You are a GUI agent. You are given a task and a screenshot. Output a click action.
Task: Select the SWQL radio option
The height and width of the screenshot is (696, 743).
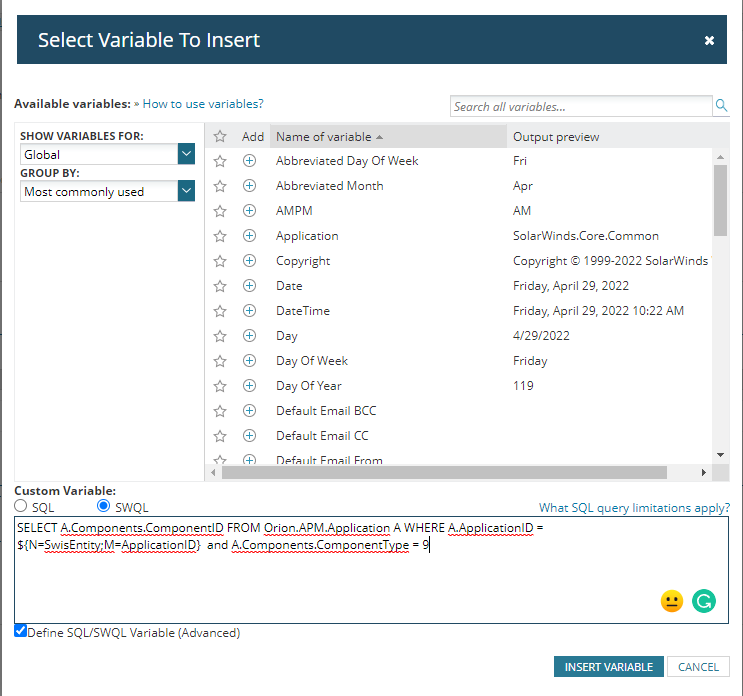pyautogui.click(x=104, y=506)
